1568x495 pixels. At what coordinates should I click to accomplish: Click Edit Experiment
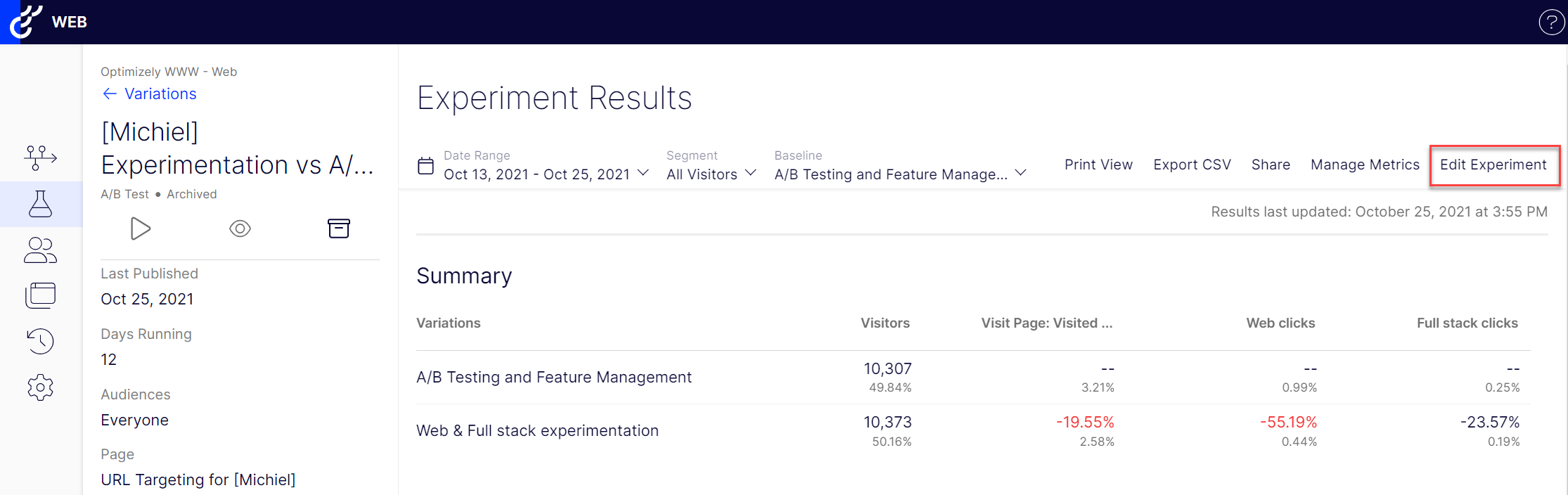[x=1493, y=165]
